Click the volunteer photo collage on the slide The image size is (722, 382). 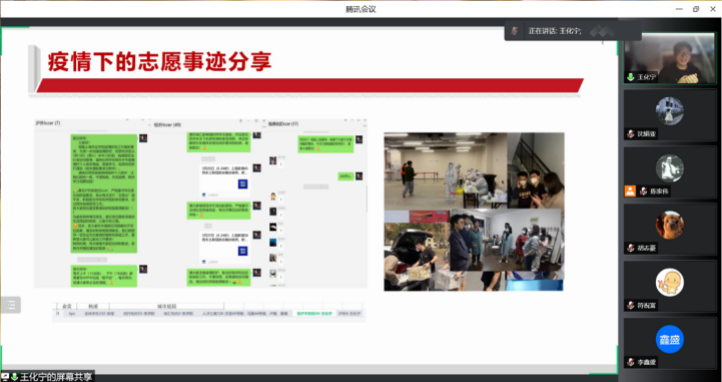click(x=474, y=212)
